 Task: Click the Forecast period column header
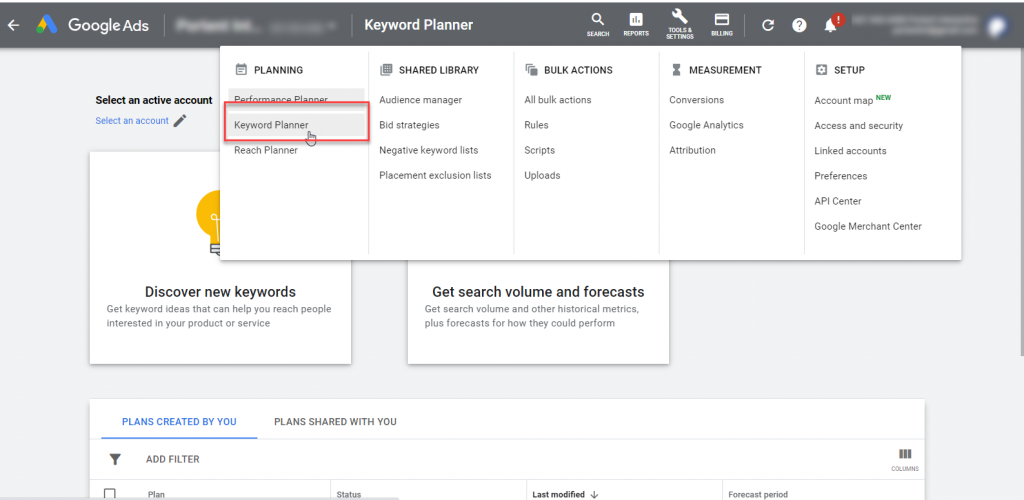tap(758, 495)
